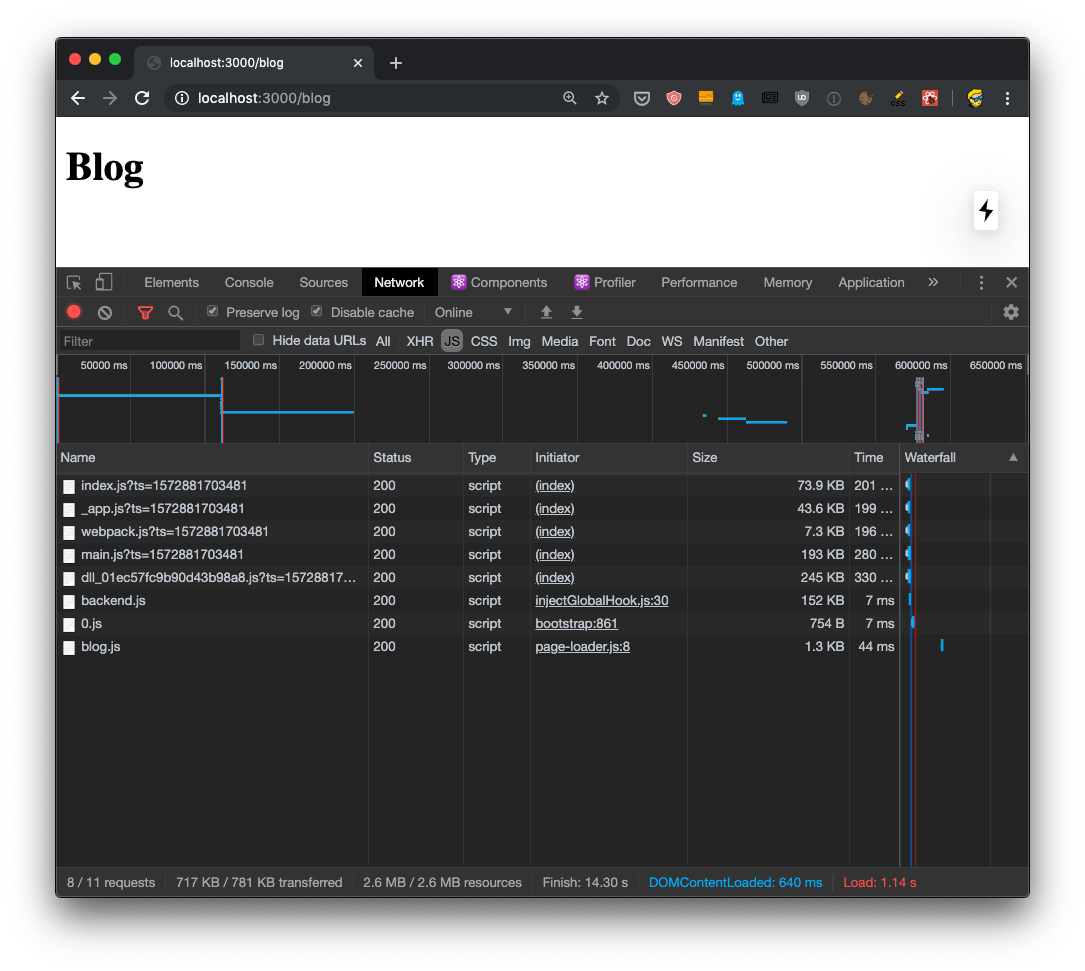Click the Filter text input field
Viewport: 1085px width, 971px height.
[150, 341]
